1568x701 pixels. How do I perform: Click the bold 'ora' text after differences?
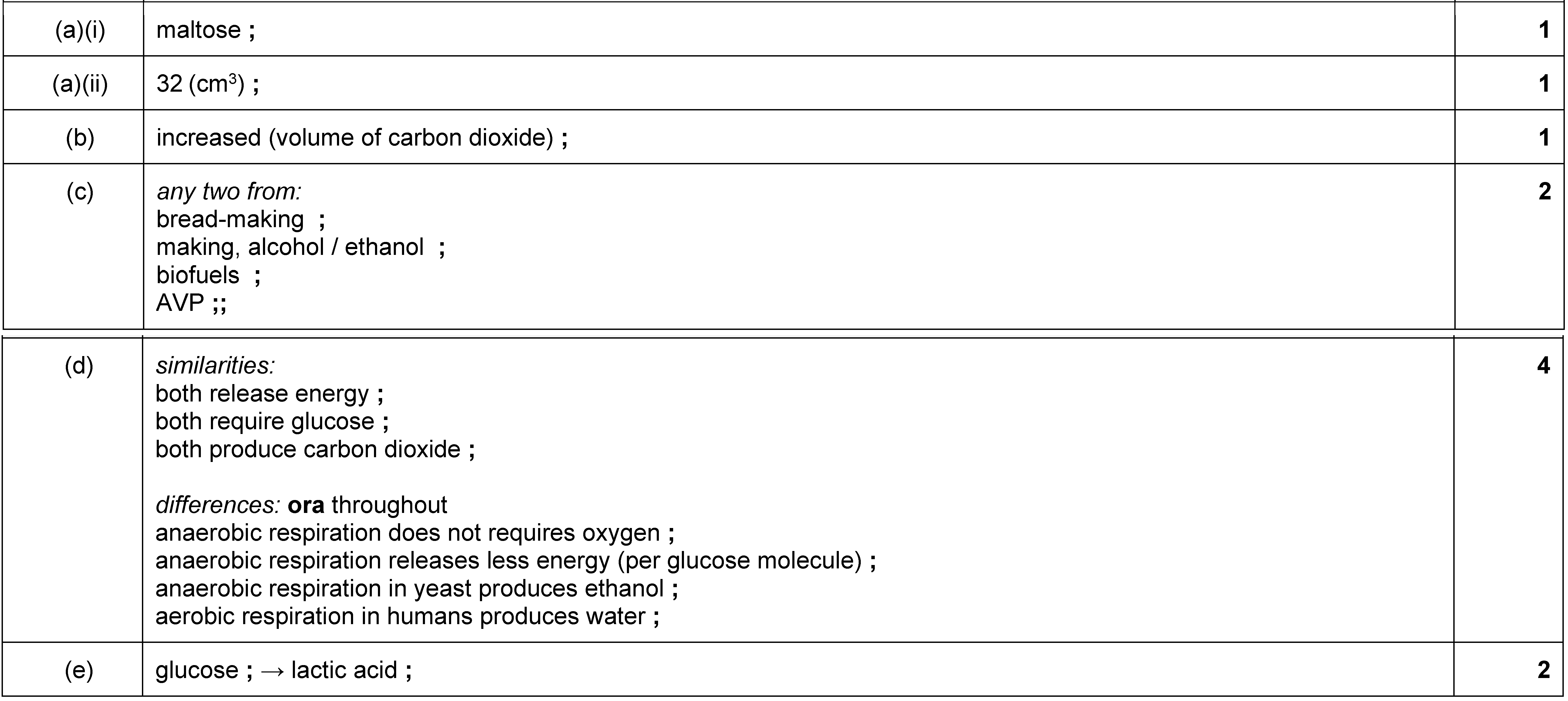pyautogui.click(x=306, y=505)
